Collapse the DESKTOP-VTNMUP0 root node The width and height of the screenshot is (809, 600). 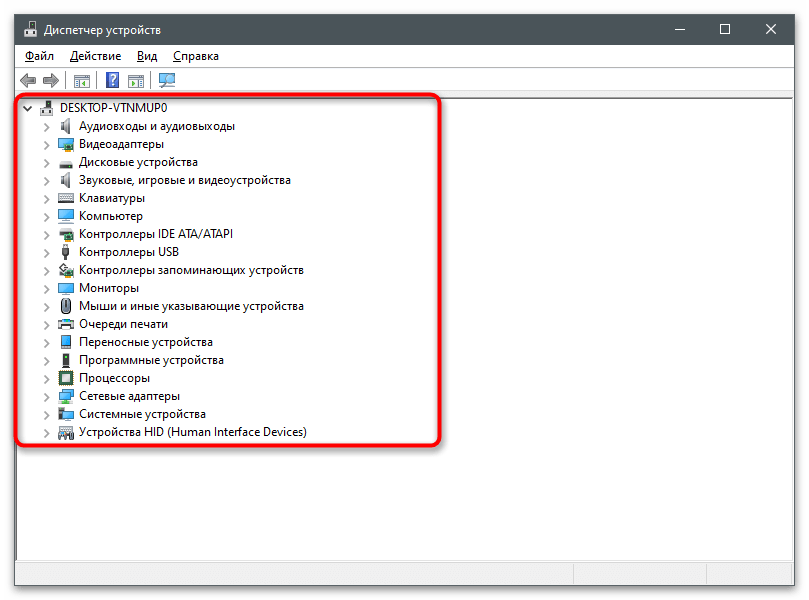coord(28,108)
